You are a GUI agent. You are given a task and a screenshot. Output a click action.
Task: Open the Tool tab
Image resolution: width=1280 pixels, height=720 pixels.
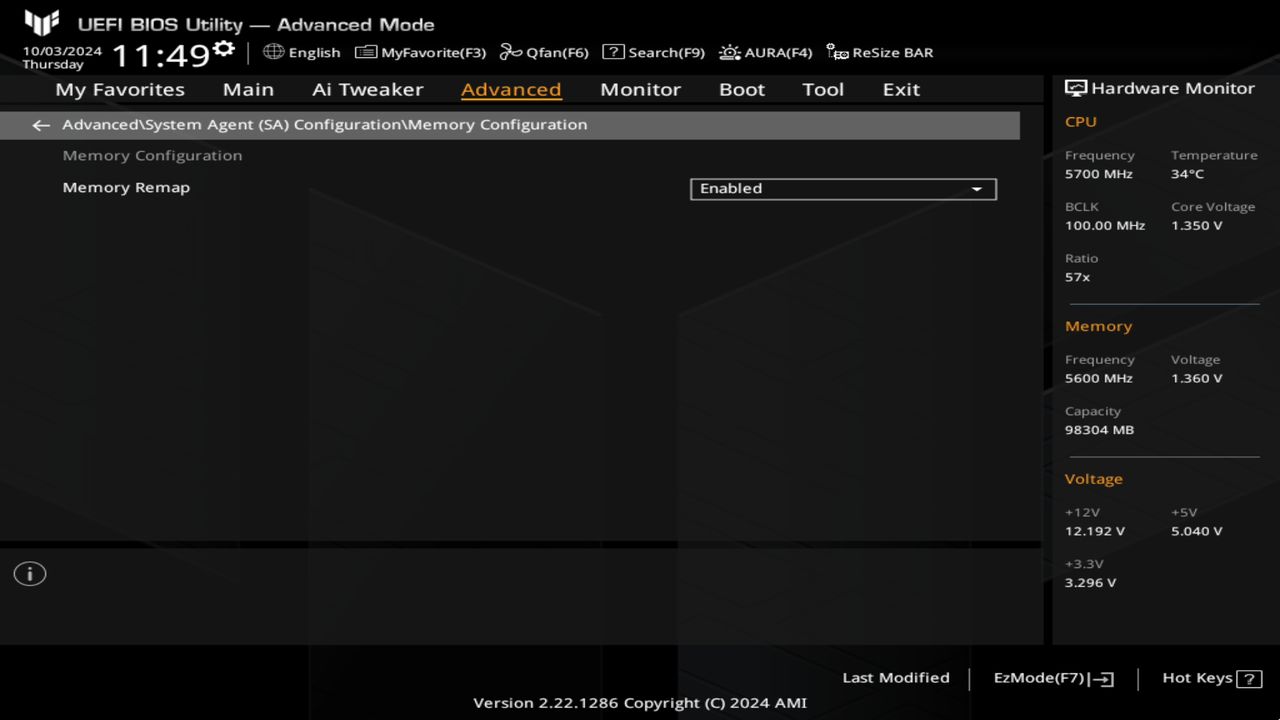pyautogui.click(x=823, y=89)
